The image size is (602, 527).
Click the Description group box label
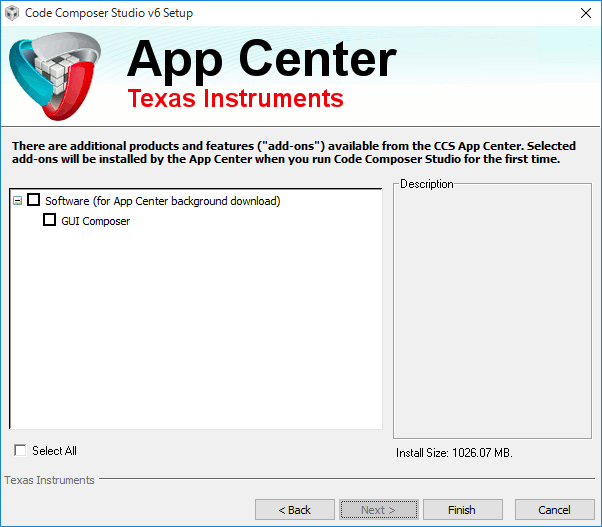[x=427, y=184]
